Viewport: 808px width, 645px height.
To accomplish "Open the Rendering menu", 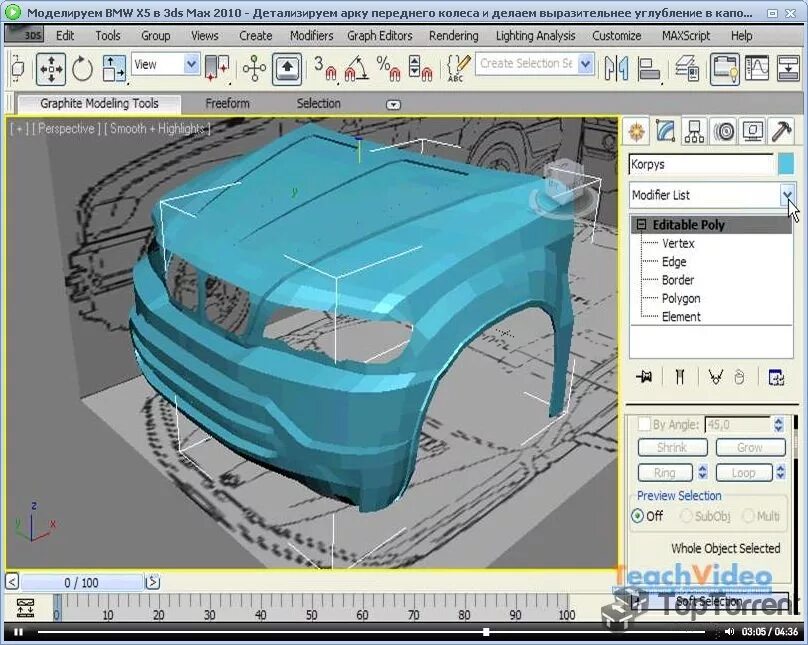I will [x=453, y=36].
